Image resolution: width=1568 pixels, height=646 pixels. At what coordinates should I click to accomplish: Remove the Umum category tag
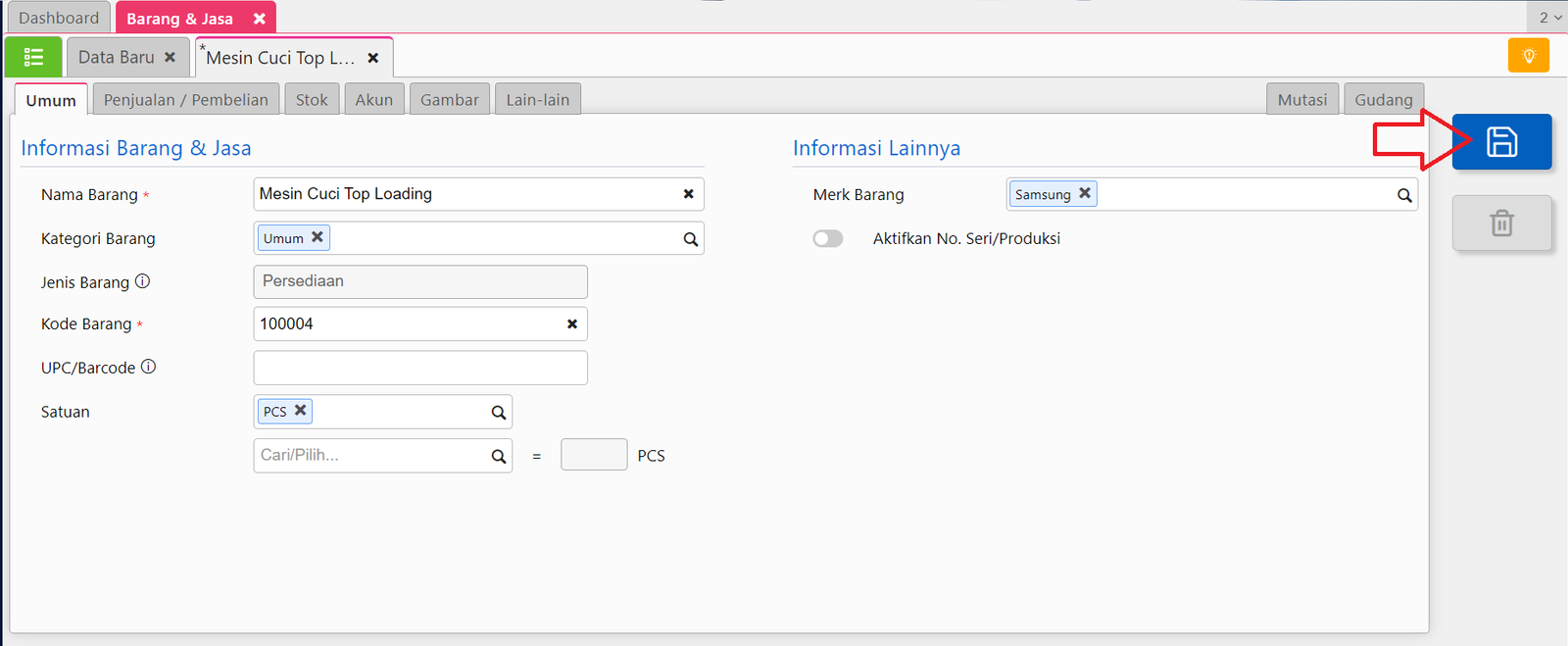tap(318, 237)
